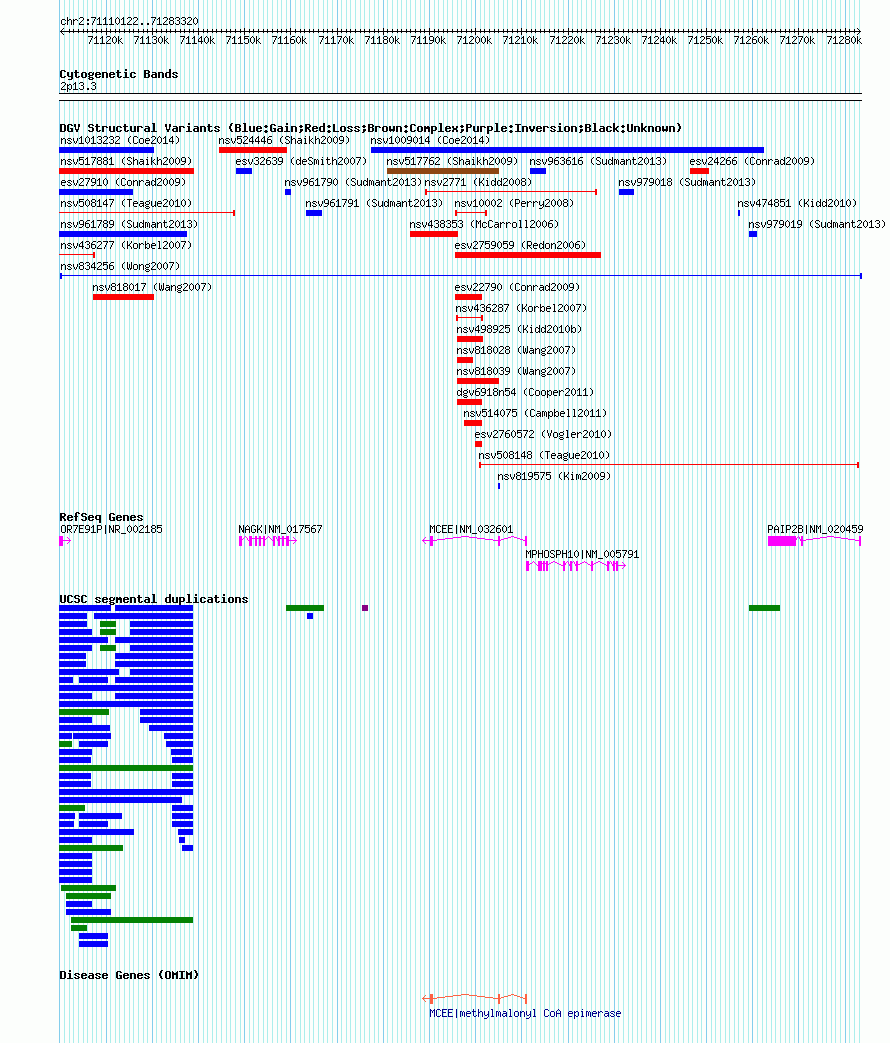This screenshot has height=1043, width=890.
Task: Click the MPHOSPH10|NM_005791 gene label
Action: [x=582, y=554]
